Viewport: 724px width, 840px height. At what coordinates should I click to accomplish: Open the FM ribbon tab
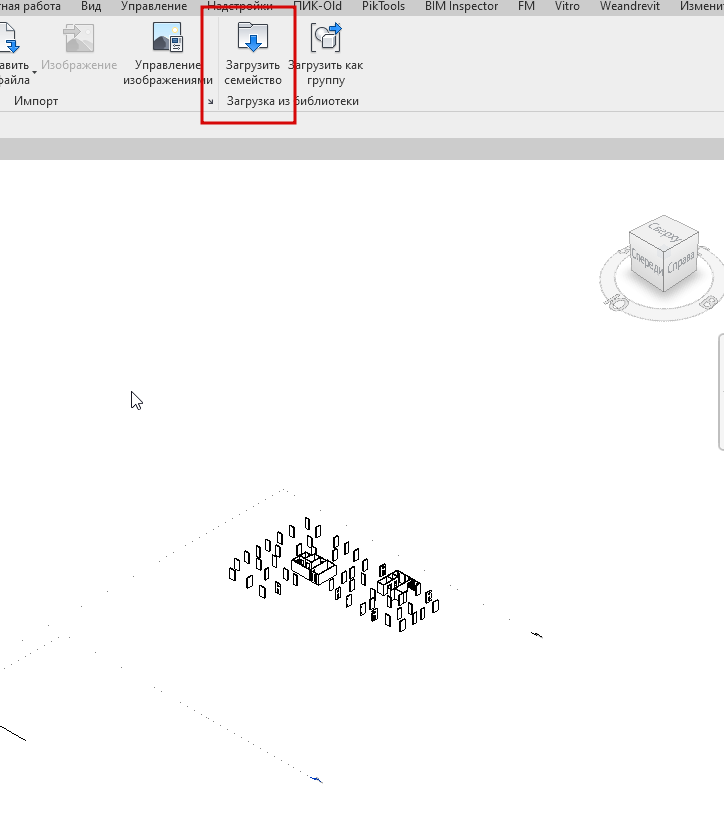point(526,6)
